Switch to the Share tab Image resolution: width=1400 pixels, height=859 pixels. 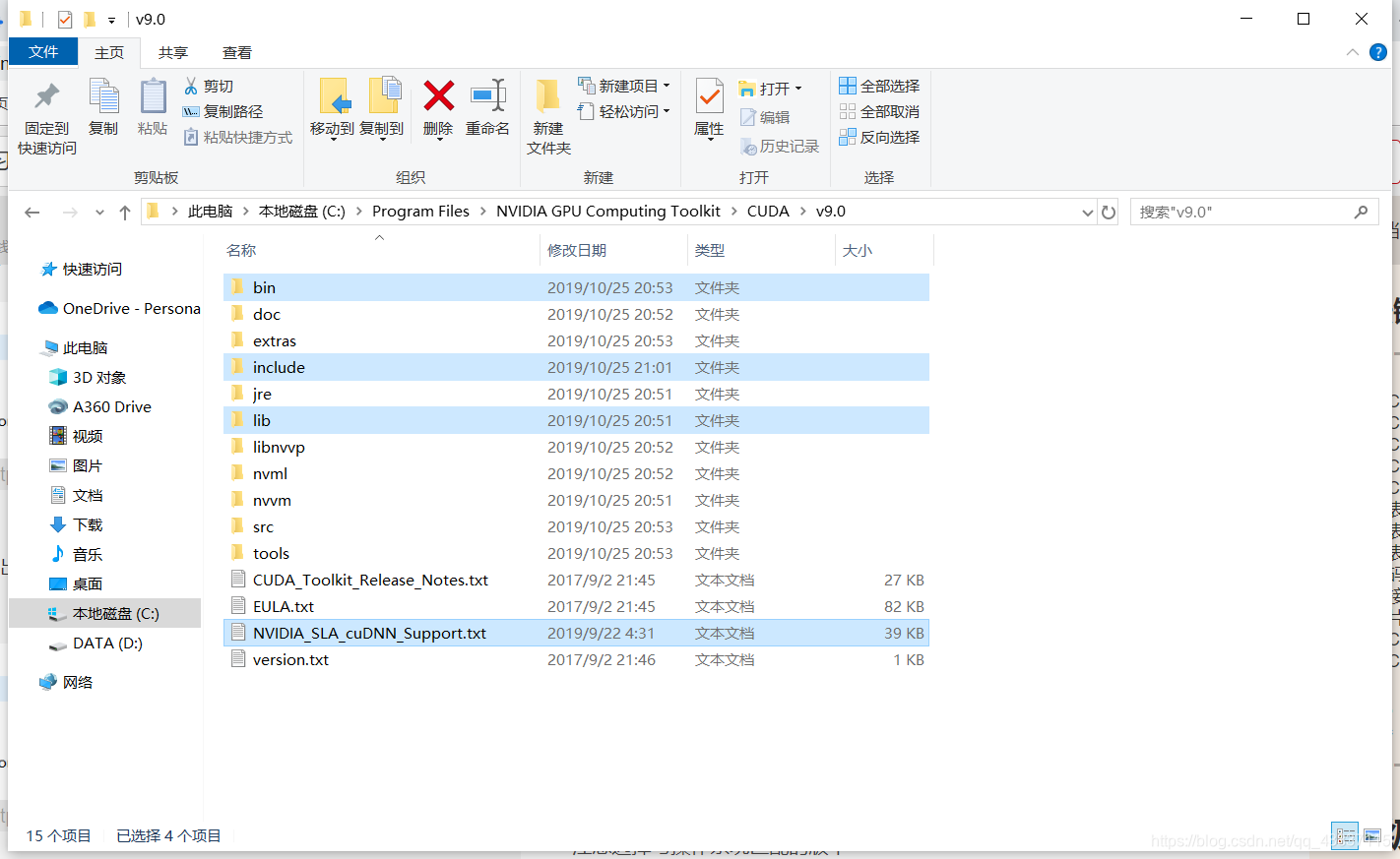(x=173, y=53)
